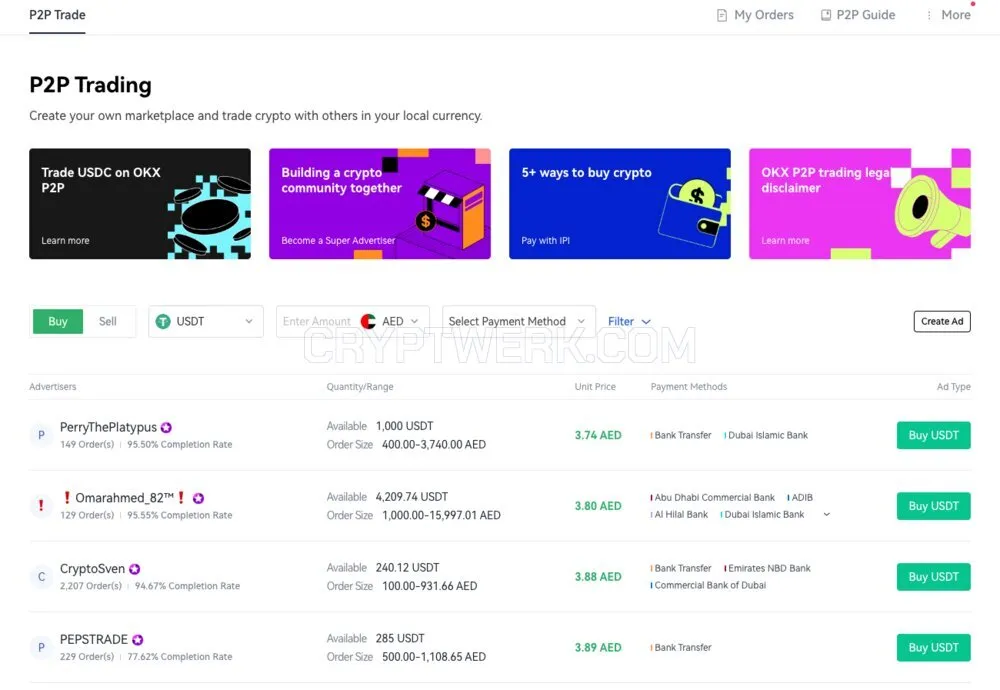Image resolution: width=1000 pixels, height=690 pixels.
Task: Click the P2P Guide book icon
Action: [826, 15]
